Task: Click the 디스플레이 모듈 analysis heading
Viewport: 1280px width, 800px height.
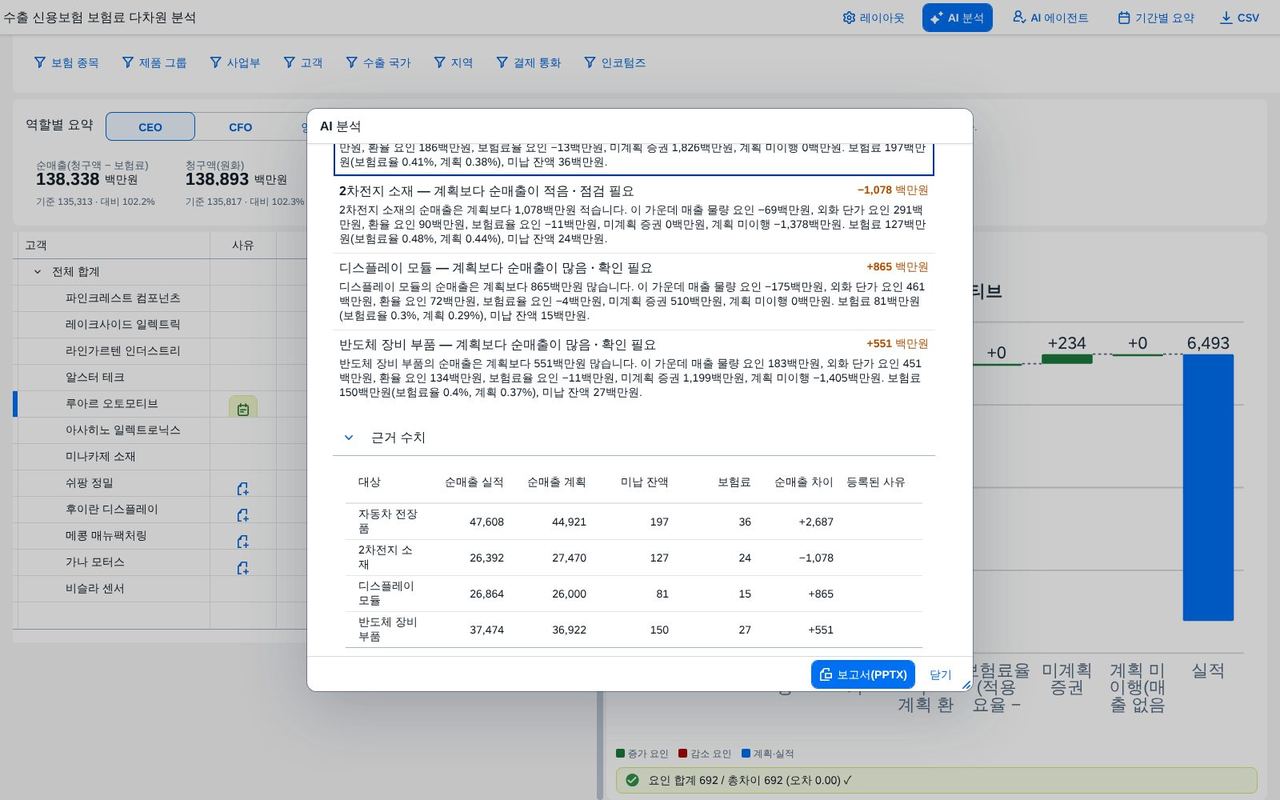Action: coord(495,267)
